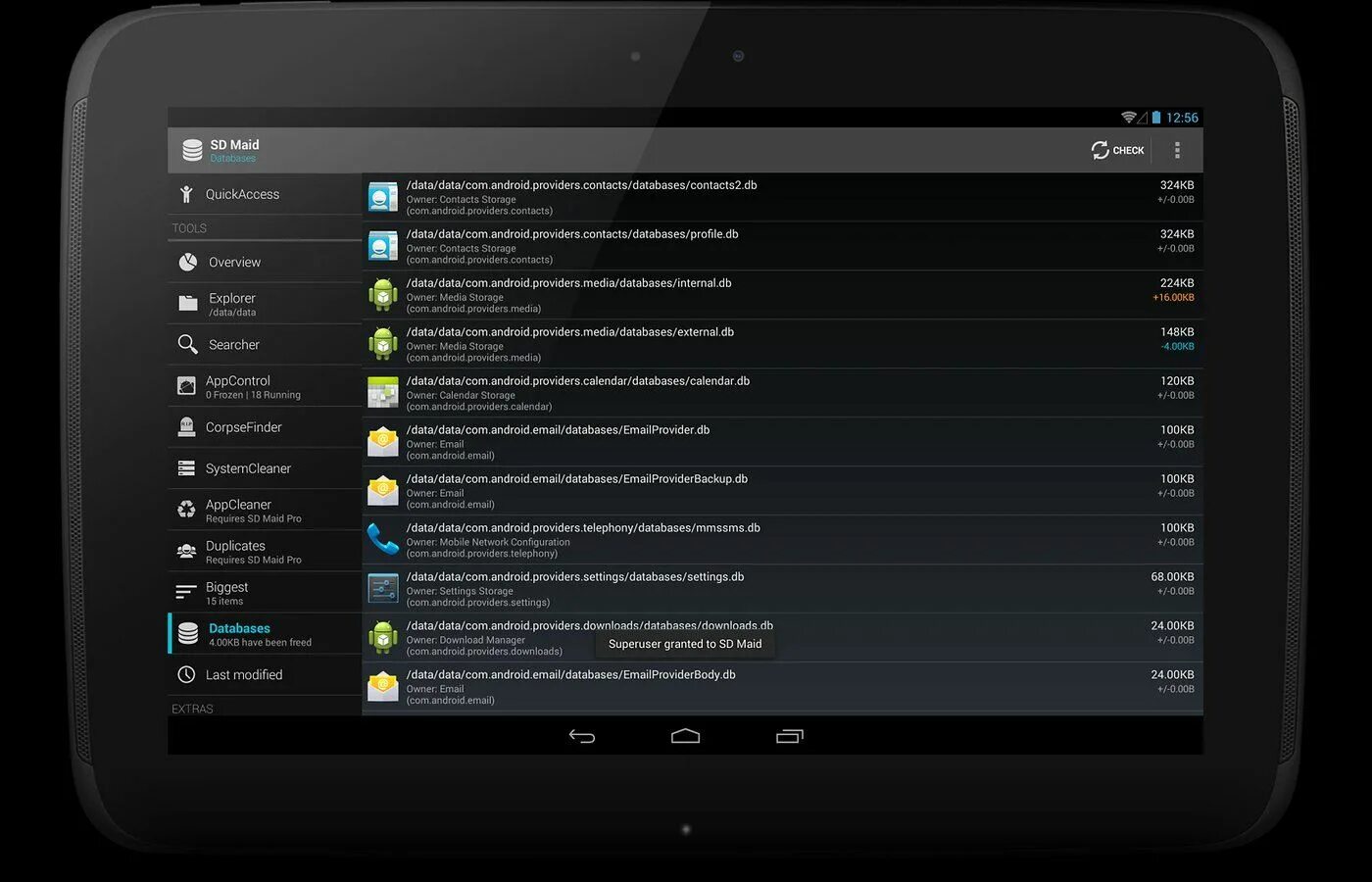Open AppControl with 18 running apps
1372x882 pixels.
point(265,386)
